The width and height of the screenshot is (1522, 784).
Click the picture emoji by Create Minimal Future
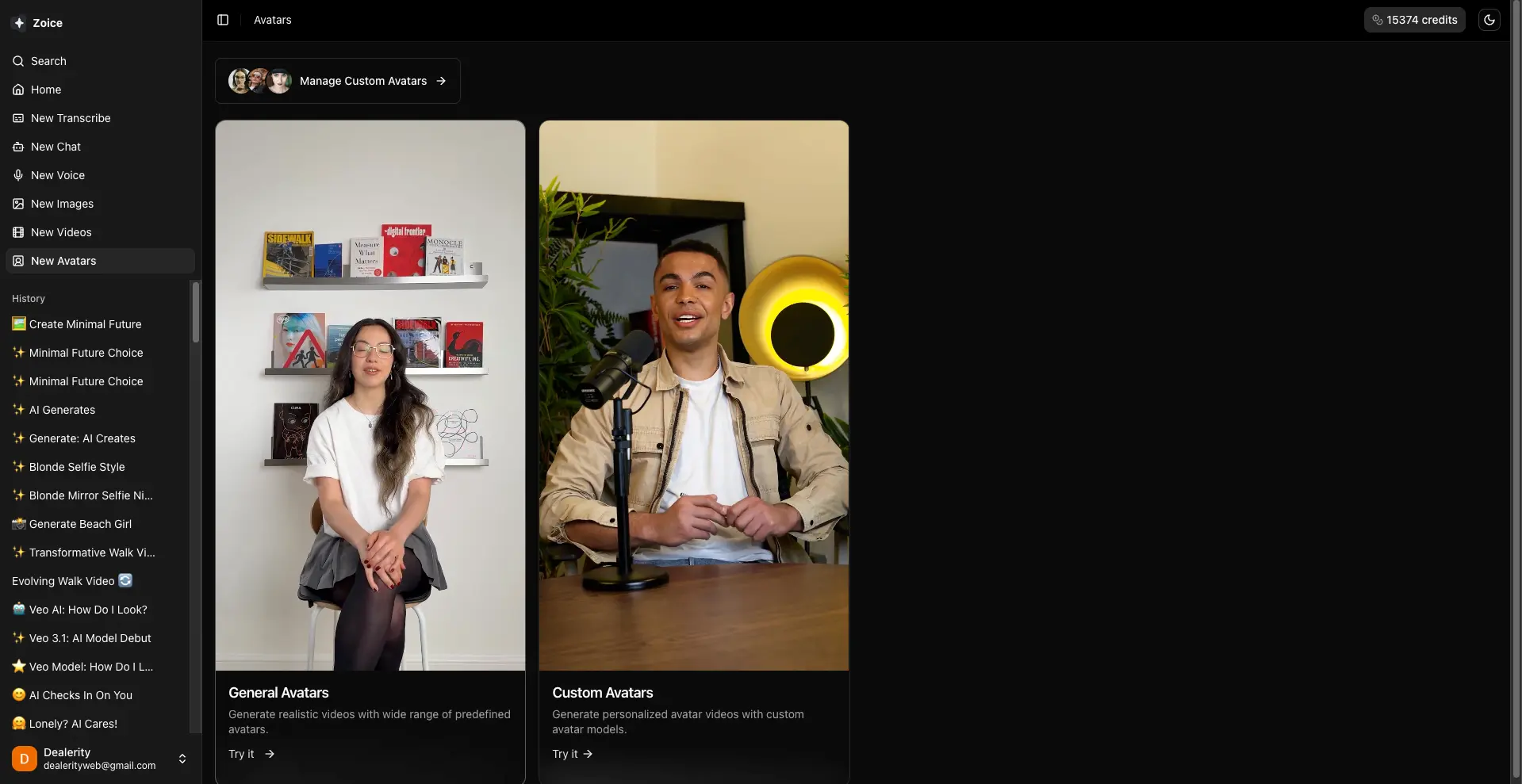coord(19,323)
